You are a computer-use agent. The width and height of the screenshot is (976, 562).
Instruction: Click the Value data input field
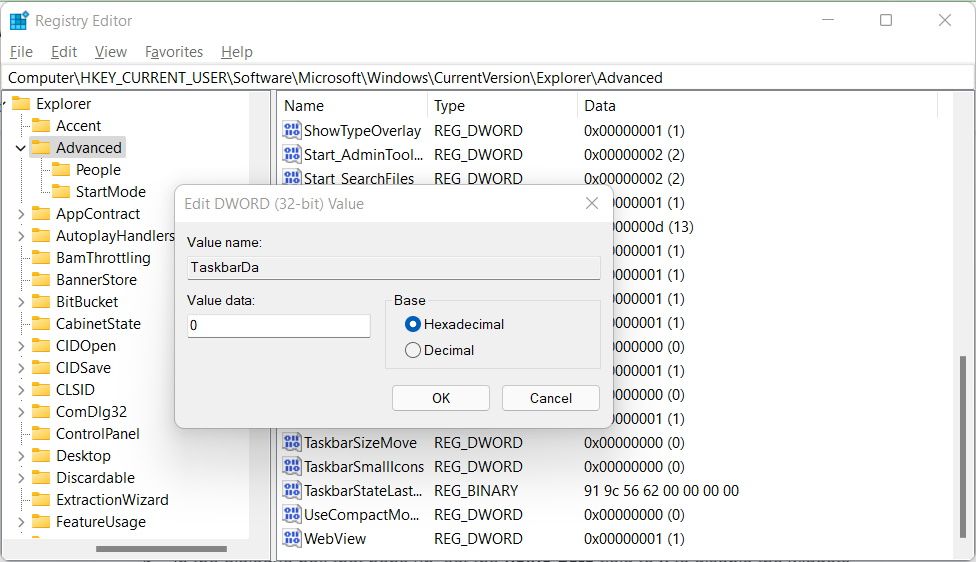(x=279, y=326)
